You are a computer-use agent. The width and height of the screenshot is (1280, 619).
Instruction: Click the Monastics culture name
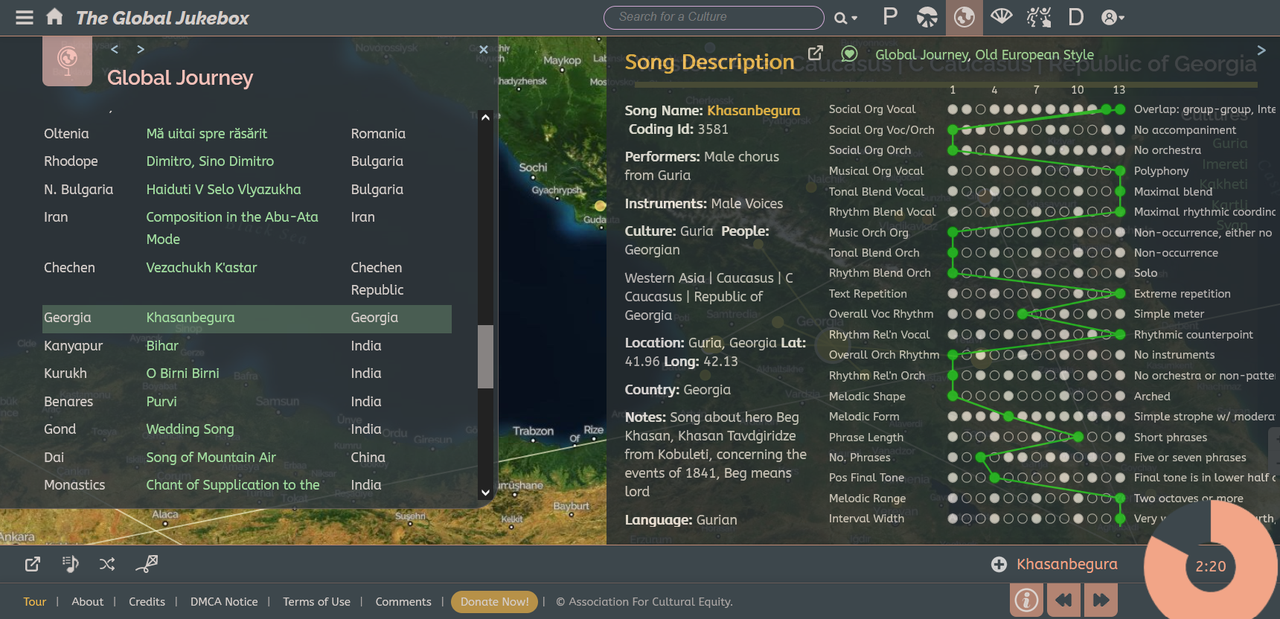tap(74, 485)
